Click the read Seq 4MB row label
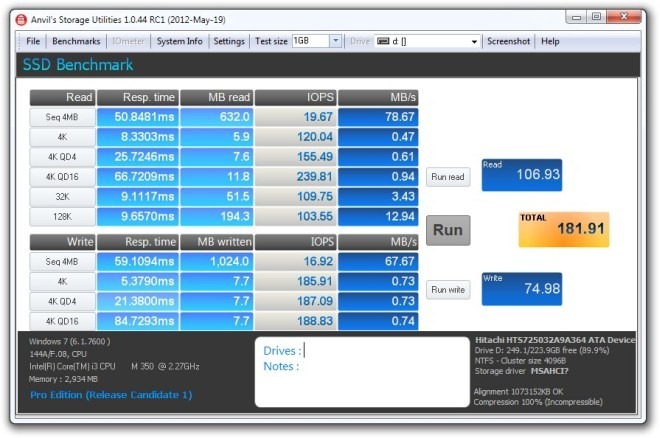Viewport: 660px width, 438px height. click(x=62, y=117)
